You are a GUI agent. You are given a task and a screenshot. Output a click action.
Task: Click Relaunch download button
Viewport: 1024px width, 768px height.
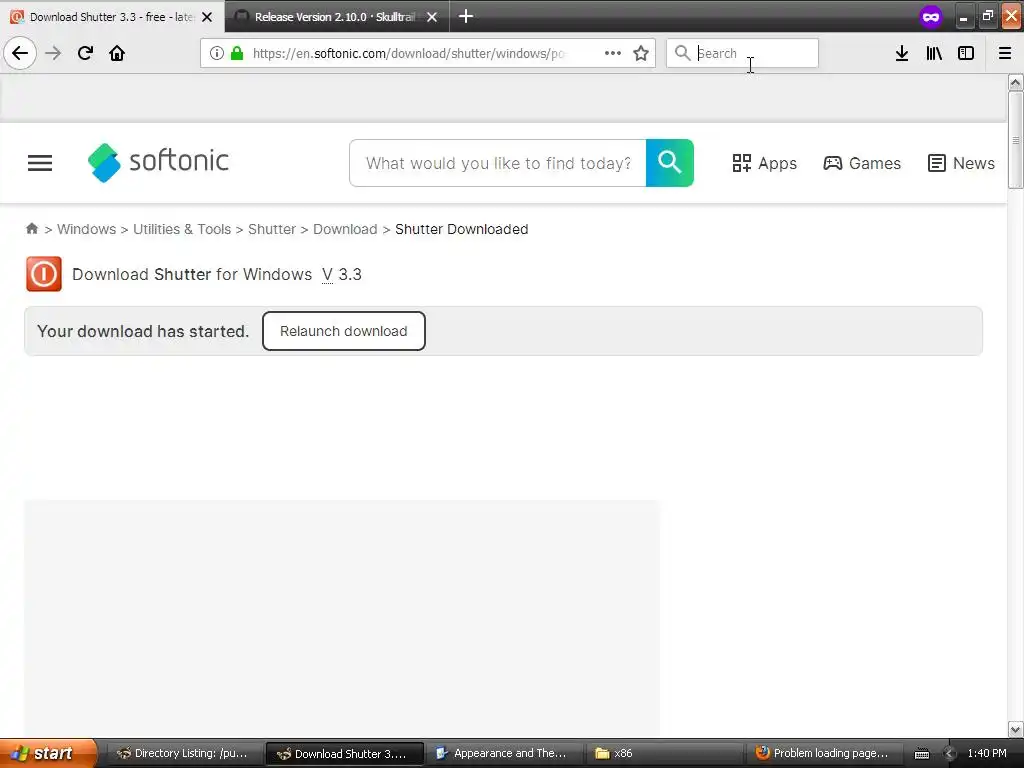coord(344,331)
